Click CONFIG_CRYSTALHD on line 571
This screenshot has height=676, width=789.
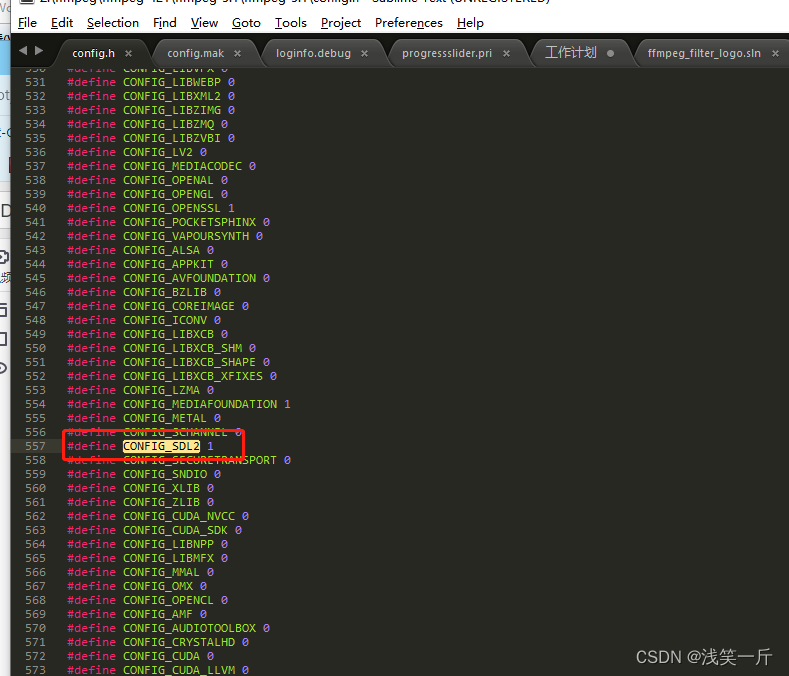pos(179,642)
